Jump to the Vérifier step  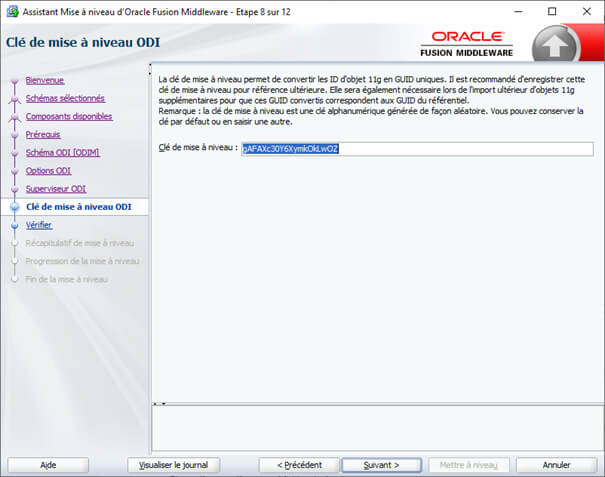pos(39,225)
